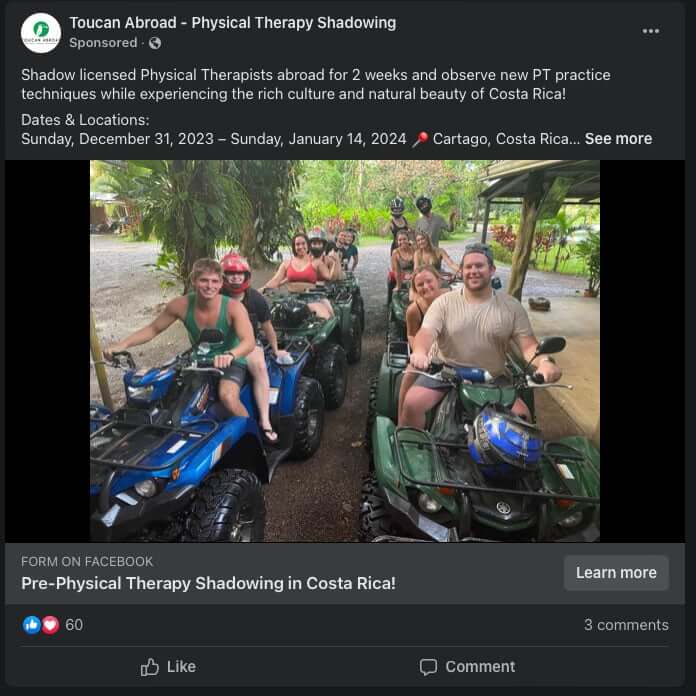Click the Comment button label
This screenshot has height=696, width=696.
(480, 666)
